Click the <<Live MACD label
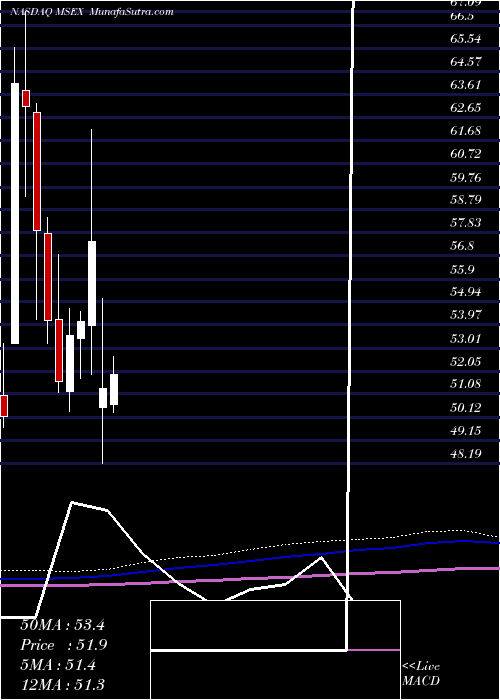The image size is (500, 700). [x=421, y=674]
